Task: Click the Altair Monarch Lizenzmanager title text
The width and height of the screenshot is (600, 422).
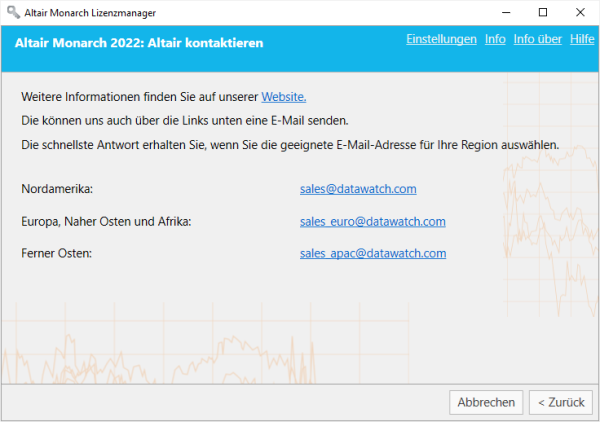Action: pos(90,13)
